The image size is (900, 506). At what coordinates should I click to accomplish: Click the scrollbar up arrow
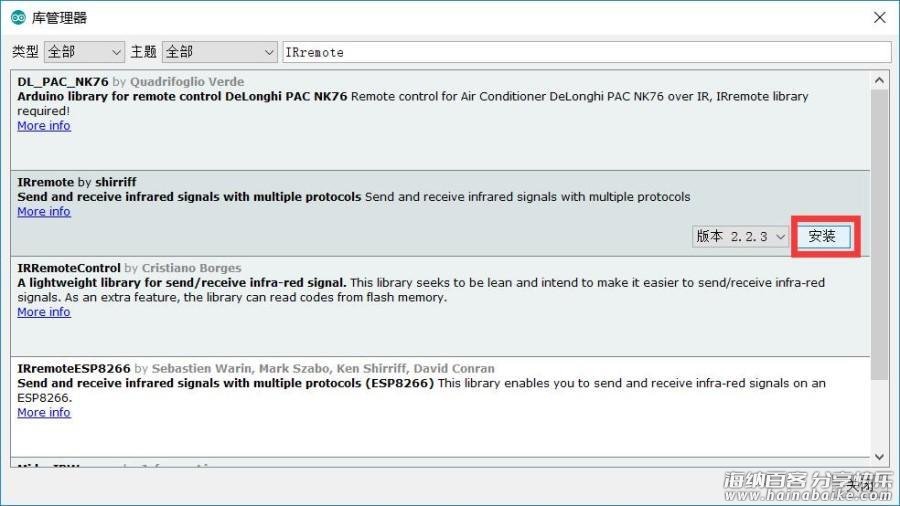(x=879, y=80)
